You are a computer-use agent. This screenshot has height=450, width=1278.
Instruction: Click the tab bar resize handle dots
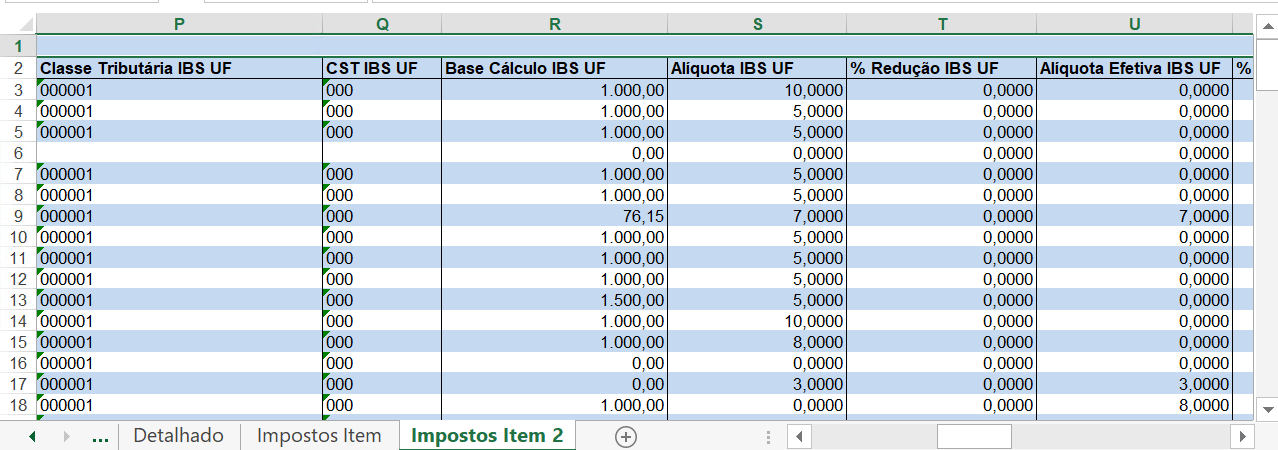point(768,436)
